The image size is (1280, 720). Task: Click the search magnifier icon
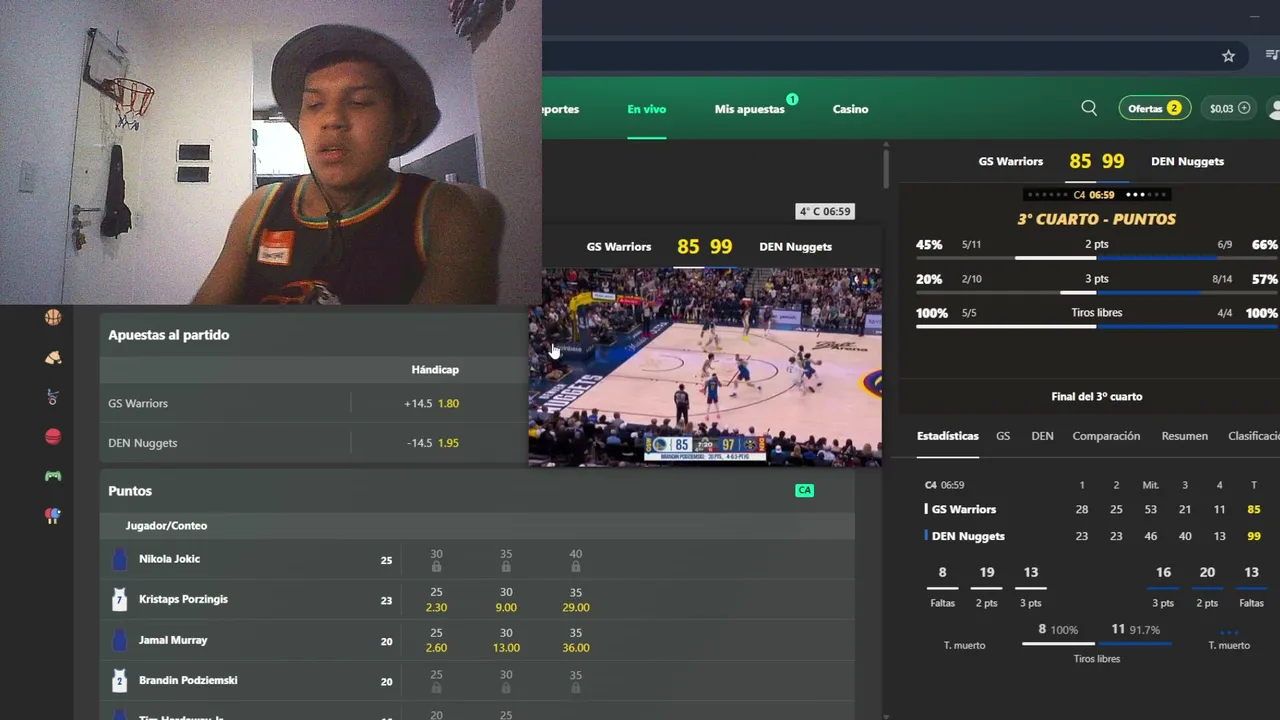point(1089,108)
